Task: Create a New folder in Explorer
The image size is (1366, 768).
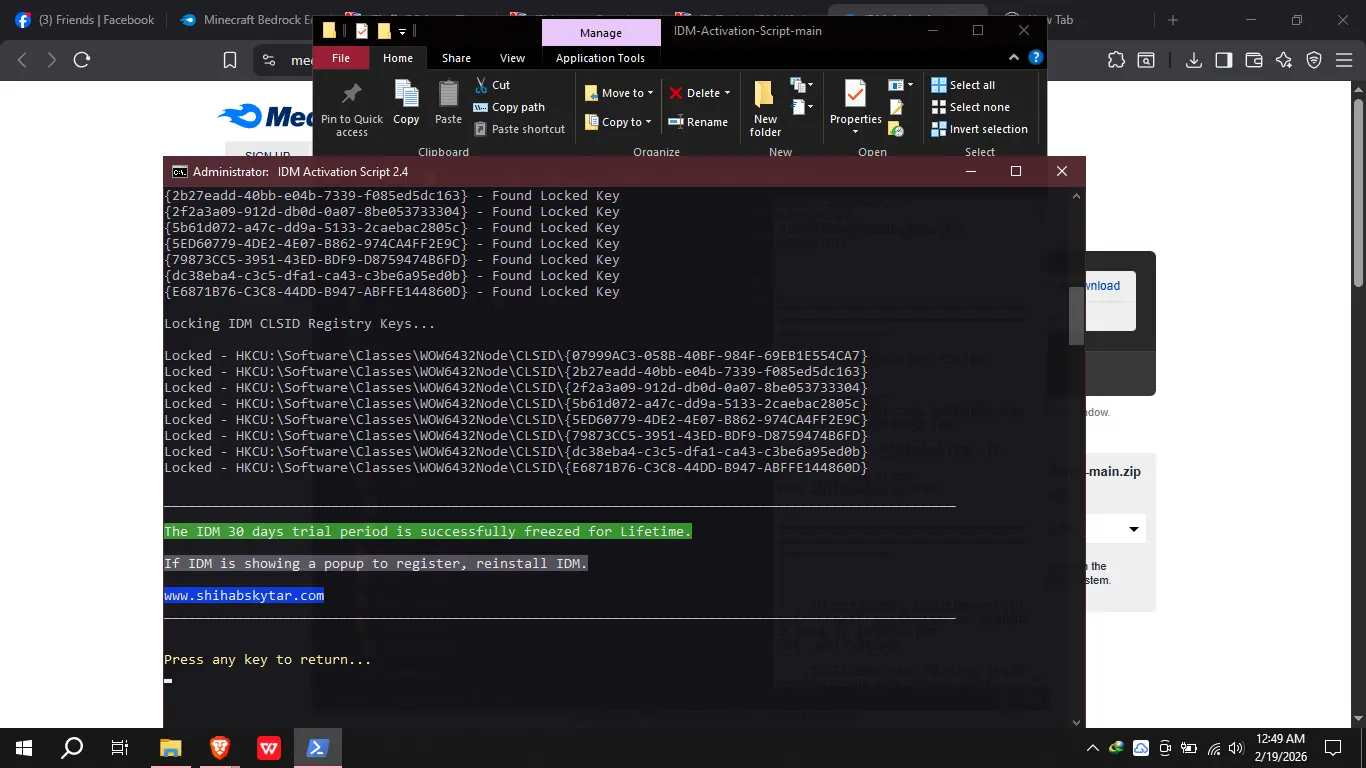Action: tap(765, 108)
